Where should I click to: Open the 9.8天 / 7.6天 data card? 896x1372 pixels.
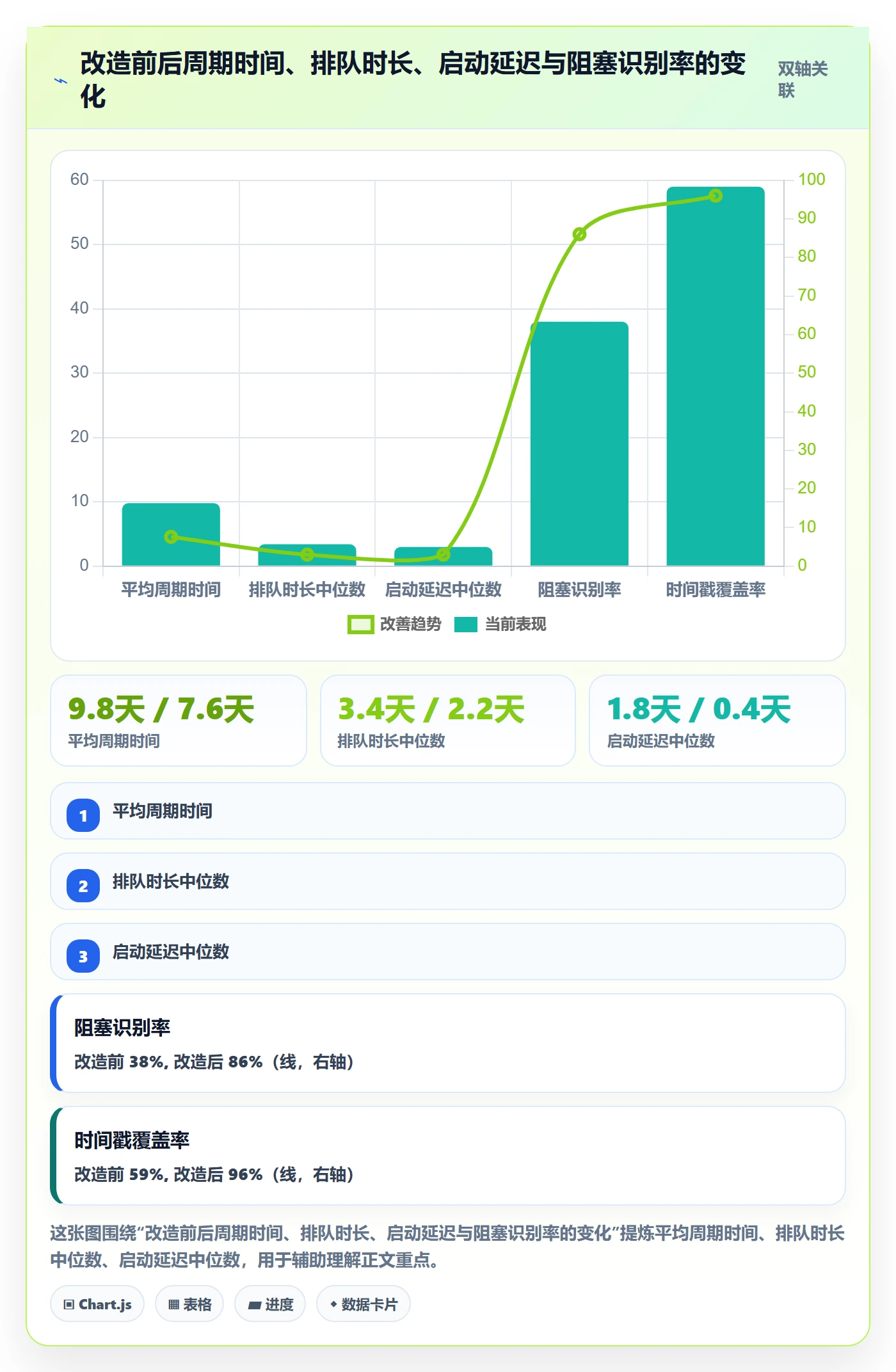point(179,721)
